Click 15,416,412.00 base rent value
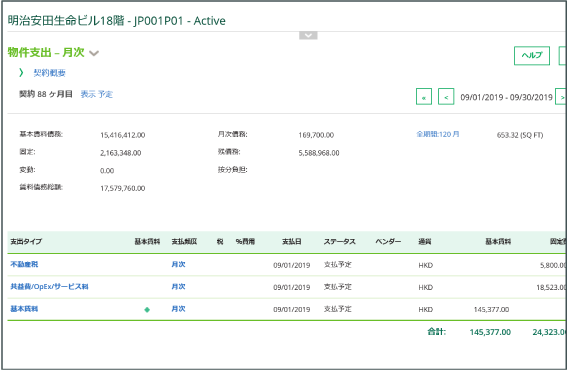Screen dimensions: 568x371 pyautogui.click(x=122, y=135)
